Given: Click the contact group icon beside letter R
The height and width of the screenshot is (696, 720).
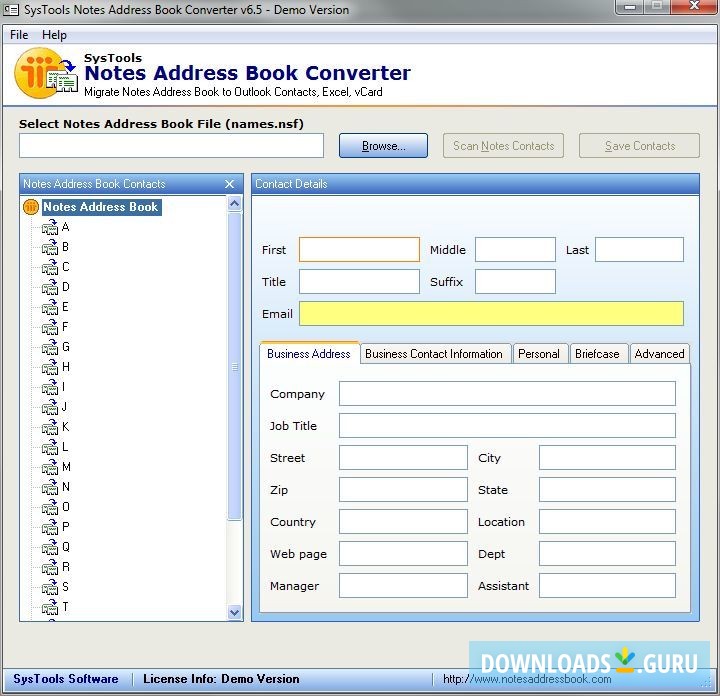Looking at the screenshot, I should coord(50,567).
